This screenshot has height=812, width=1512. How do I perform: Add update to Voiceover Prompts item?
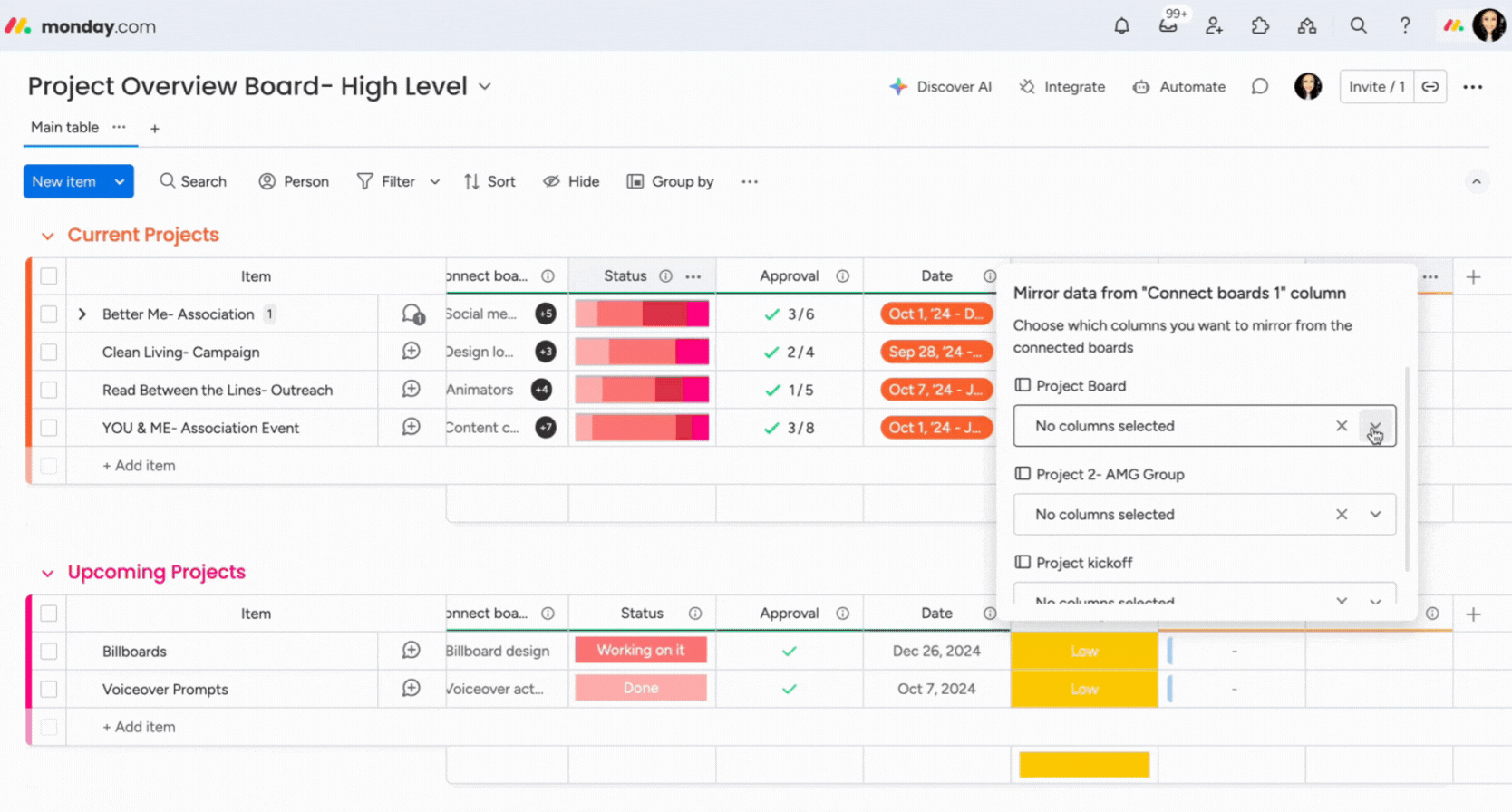412,689
